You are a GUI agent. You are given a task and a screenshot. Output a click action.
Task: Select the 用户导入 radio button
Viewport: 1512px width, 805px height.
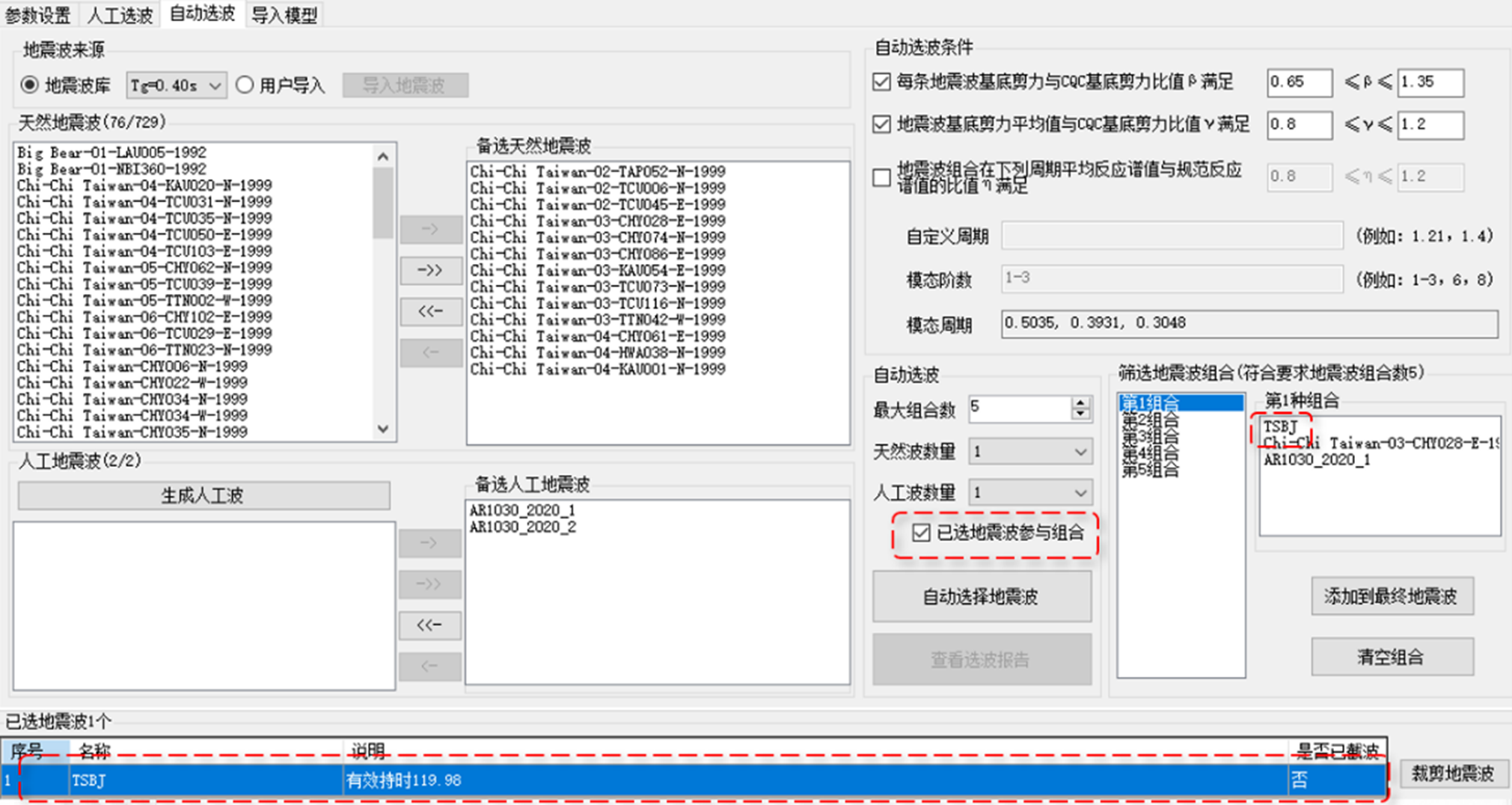(x=245, y=85)
